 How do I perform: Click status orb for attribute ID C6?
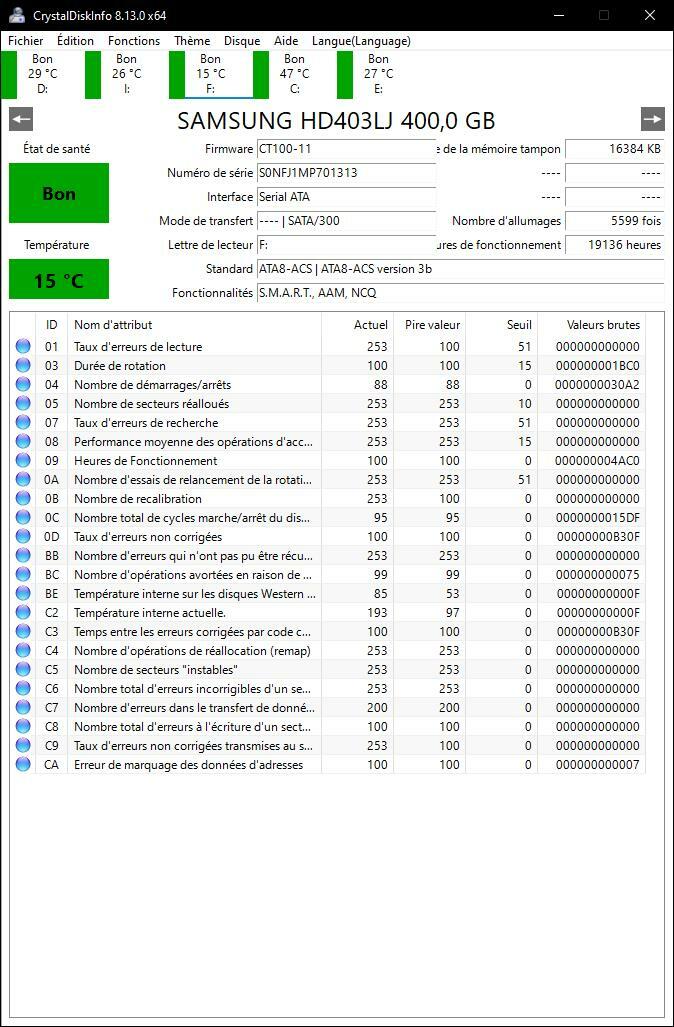(23, 688)
